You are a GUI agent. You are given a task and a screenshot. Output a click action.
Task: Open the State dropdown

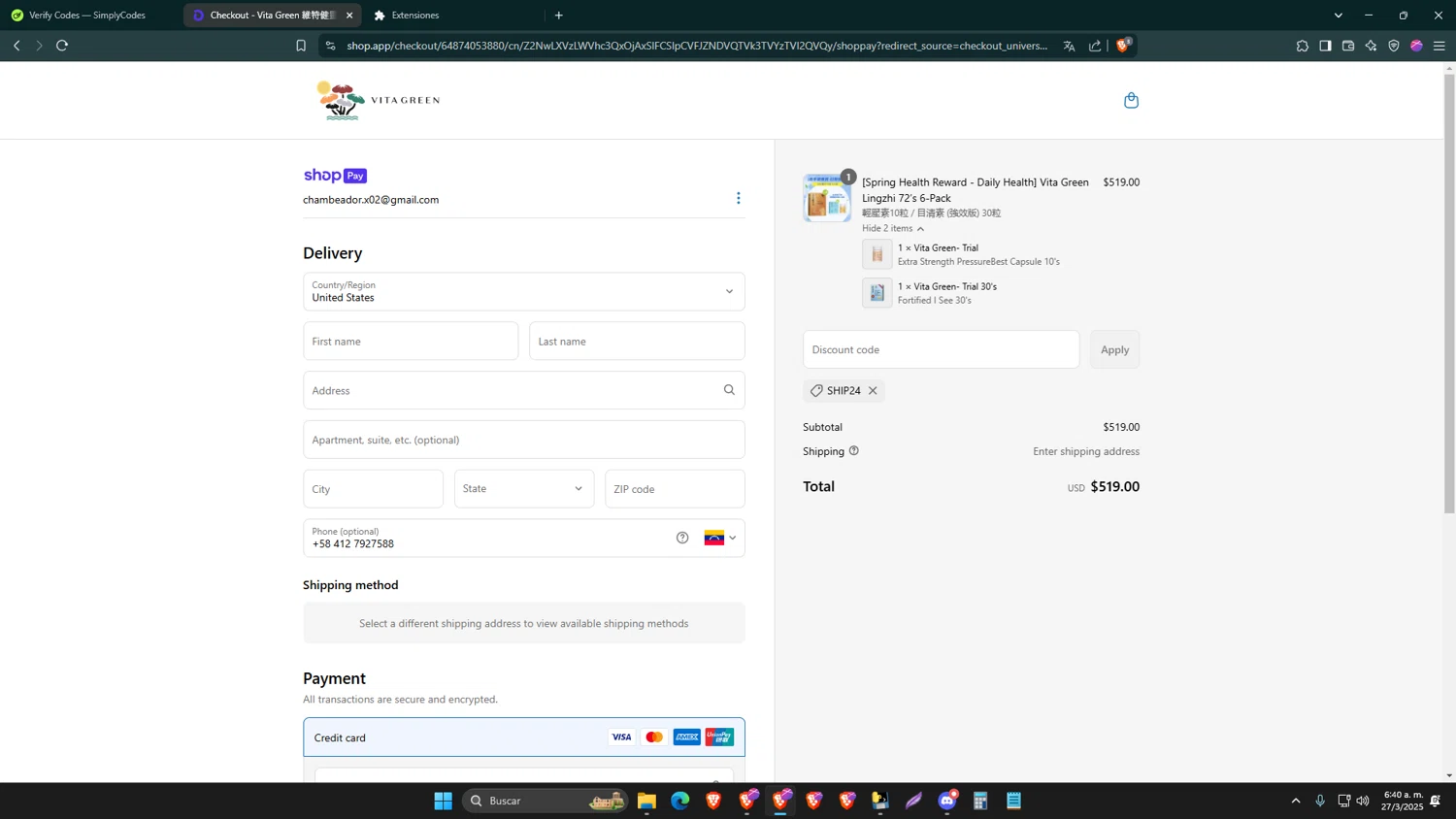click(x=524, y=489)
